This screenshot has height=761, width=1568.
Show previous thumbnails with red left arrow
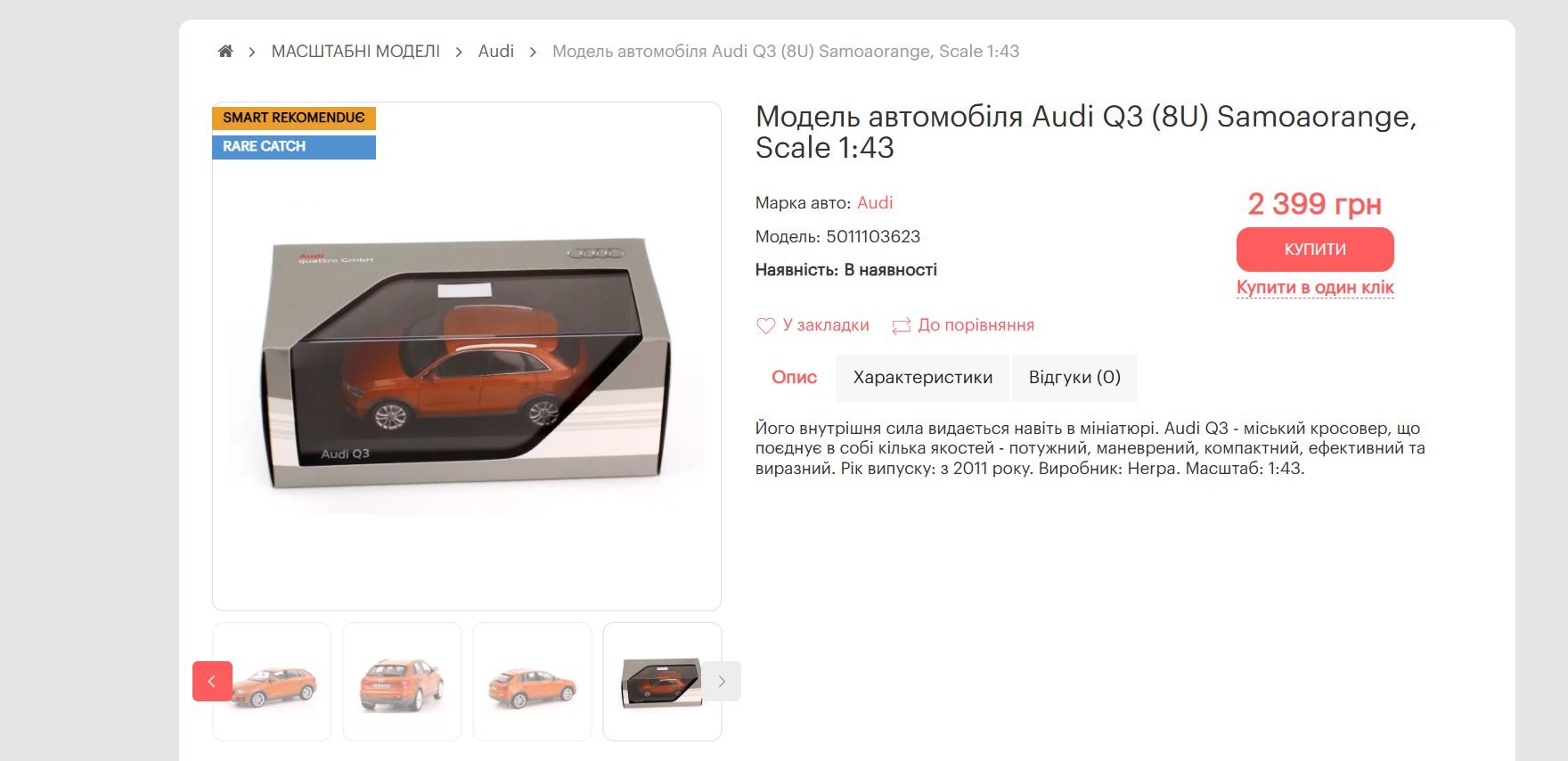212,682
